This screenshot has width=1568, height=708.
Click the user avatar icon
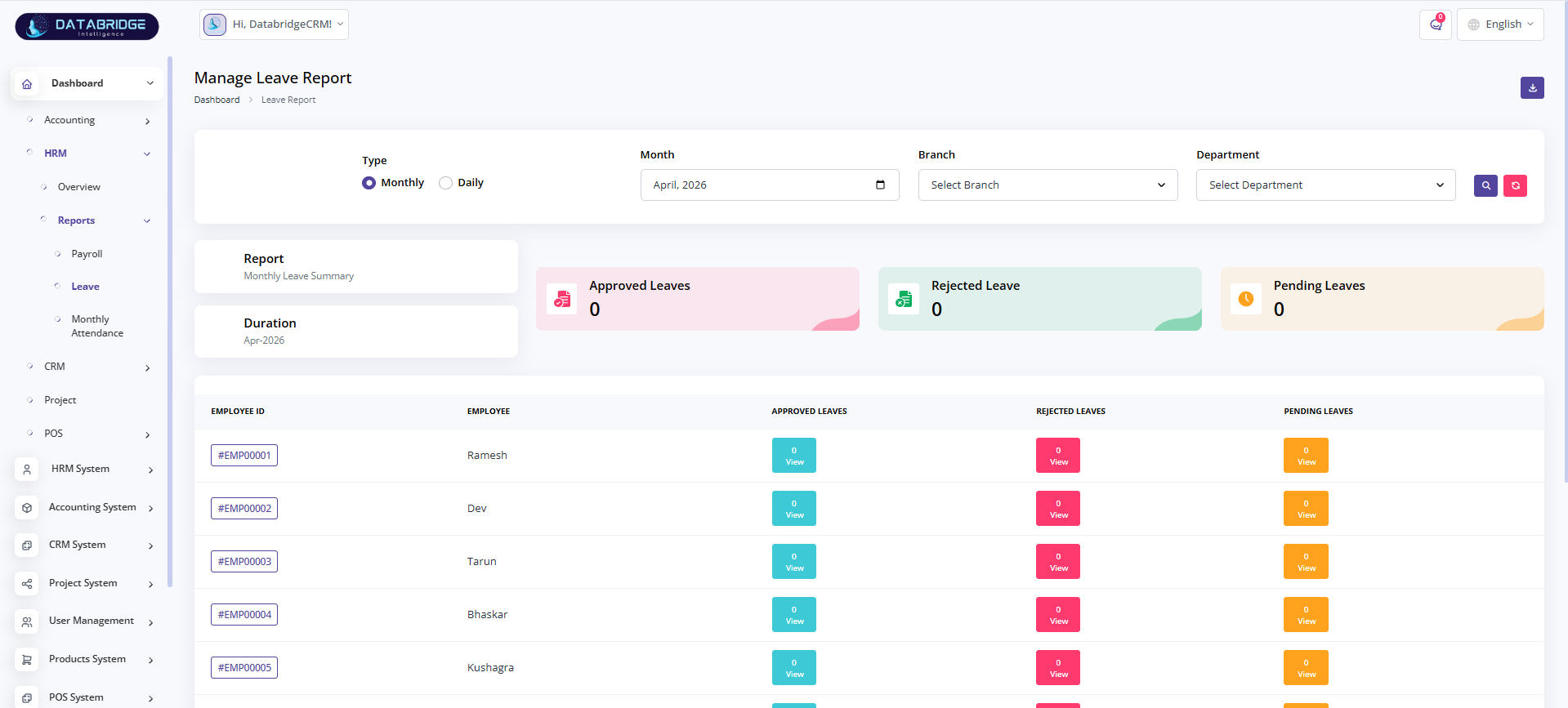(x=215, y=24)
